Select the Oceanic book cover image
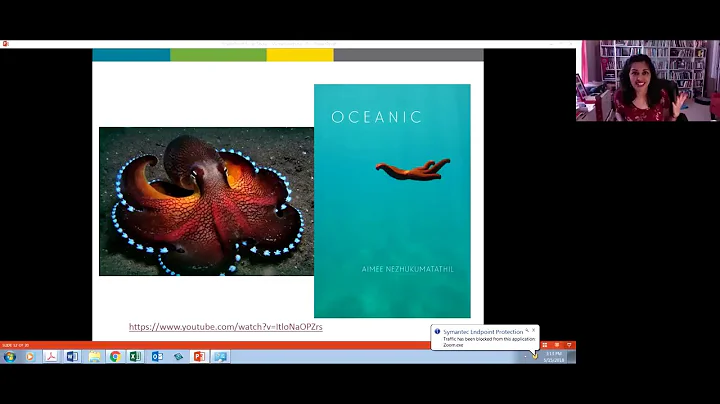 [x=392, y=201]
